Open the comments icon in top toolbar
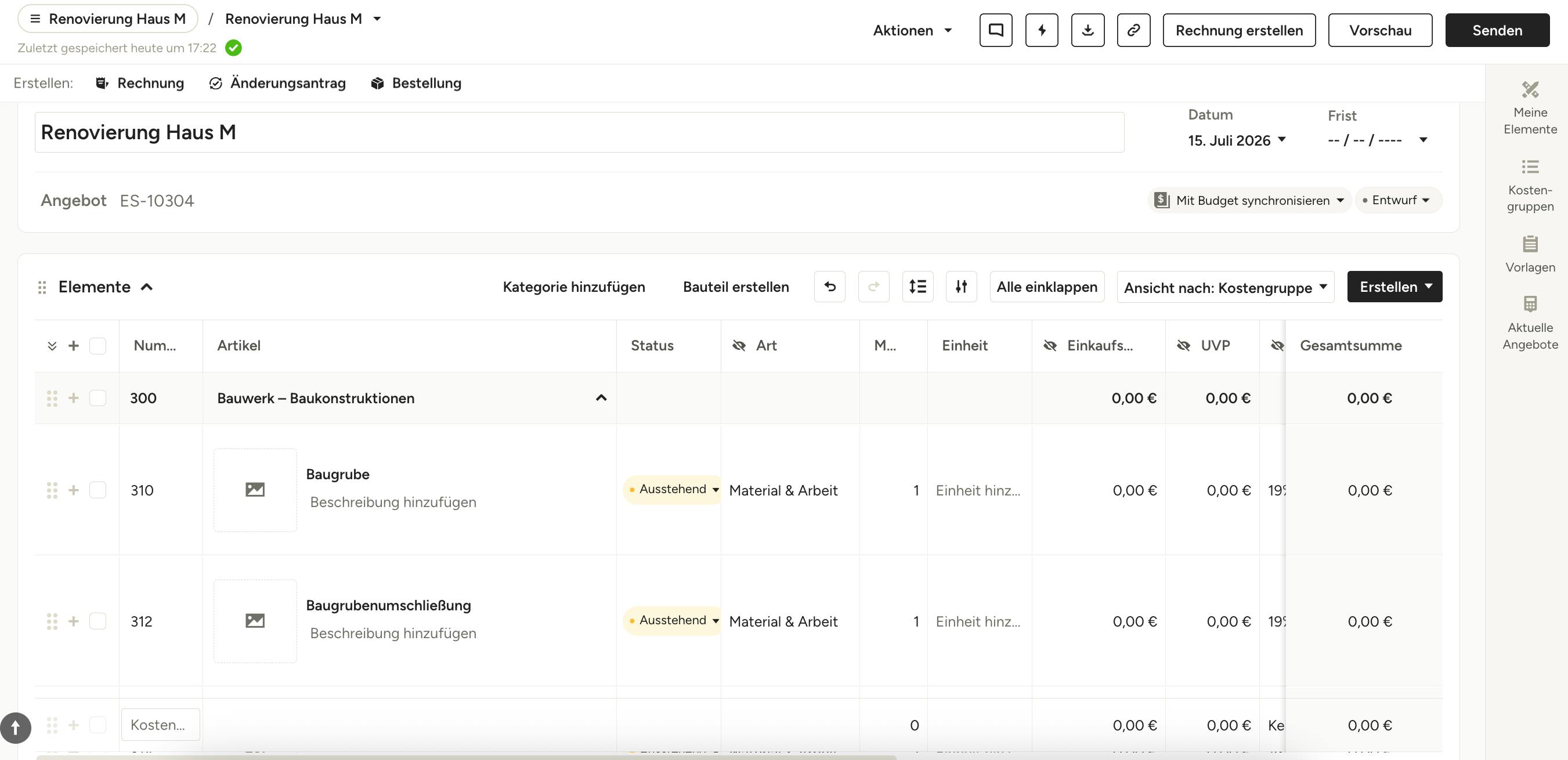This screenshot has width=1568, height=760. 995,30
